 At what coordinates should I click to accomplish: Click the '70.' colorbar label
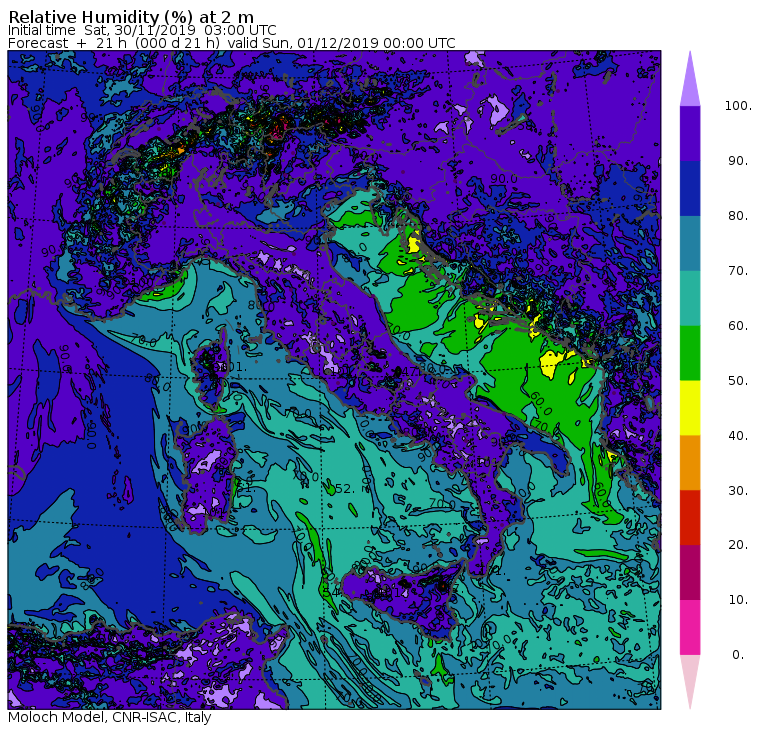click(738, 270)
